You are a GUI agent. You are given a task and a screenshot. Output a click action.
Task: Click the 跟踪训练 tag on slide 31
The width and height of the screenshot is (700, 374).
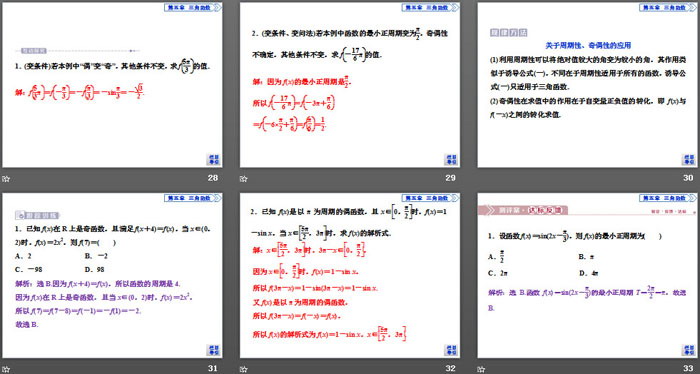(x=38, y=215)
